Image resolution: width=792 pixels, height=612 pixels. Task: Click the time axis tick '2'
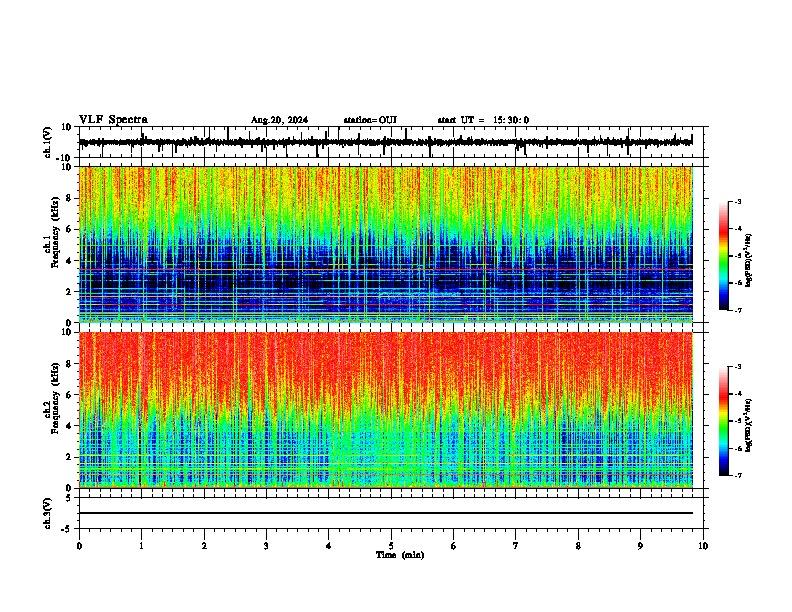point(204,546)
